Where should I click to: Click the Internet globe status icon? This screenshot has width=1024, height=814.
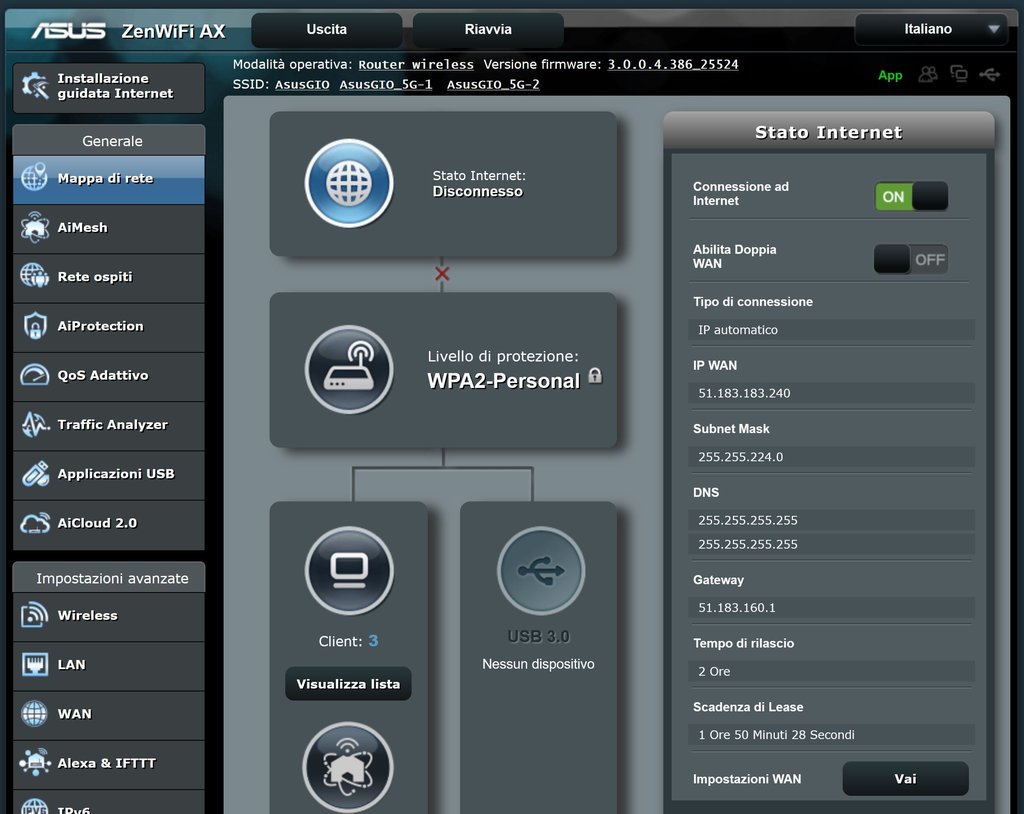348,183
